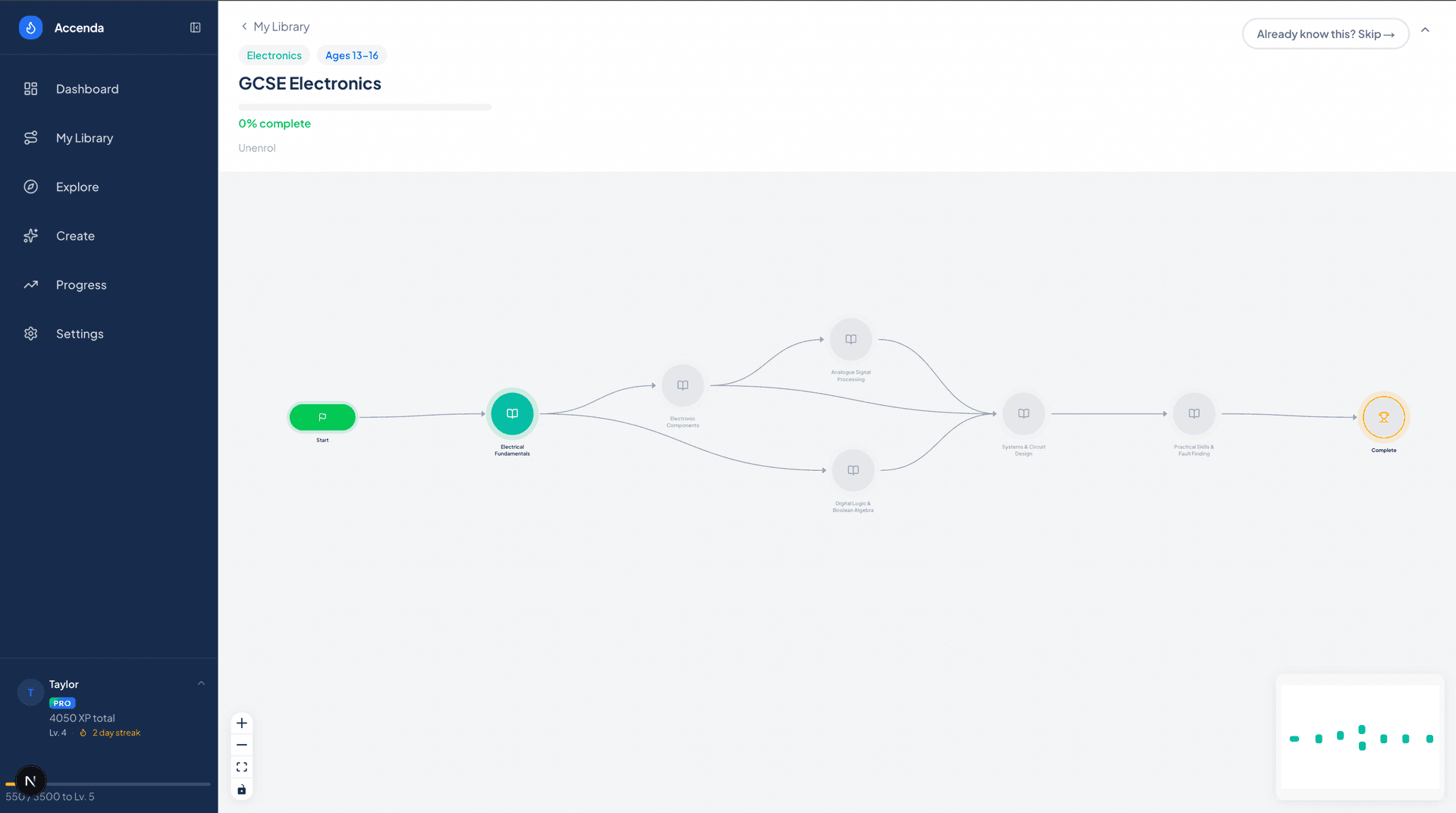Open the Electrical Fundamentals node
The width and height of the screenshot is (1456, 813).
point(513,414)
